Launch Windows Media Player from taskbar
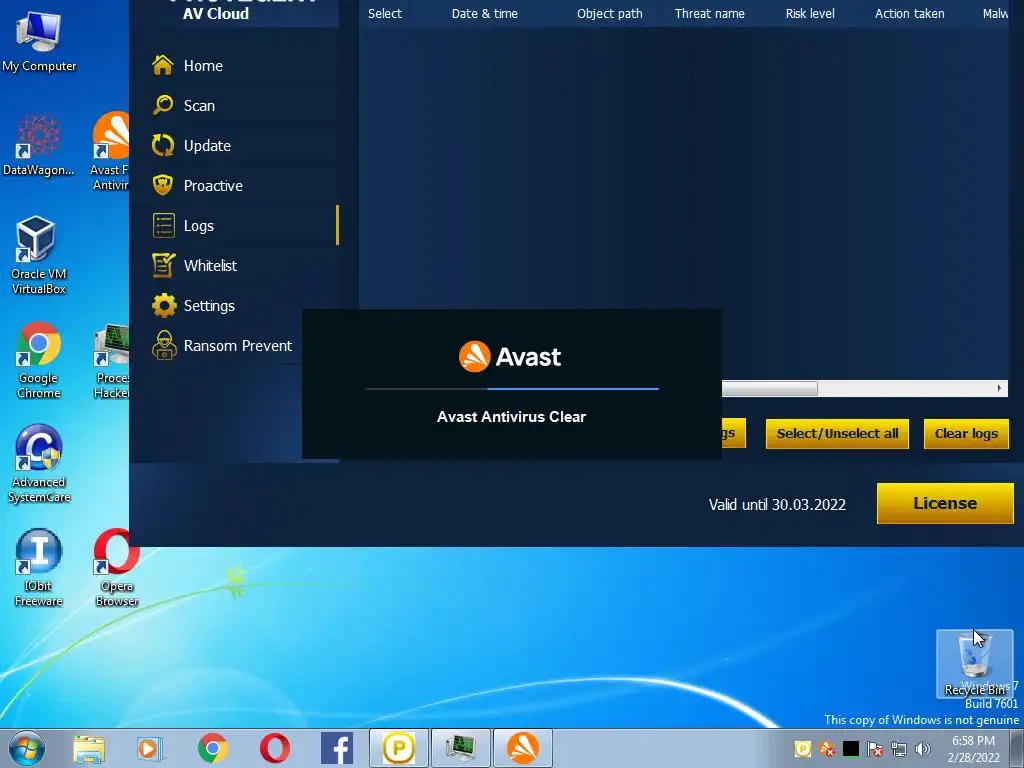This screenshot has height=768, width=1024. 149,748
